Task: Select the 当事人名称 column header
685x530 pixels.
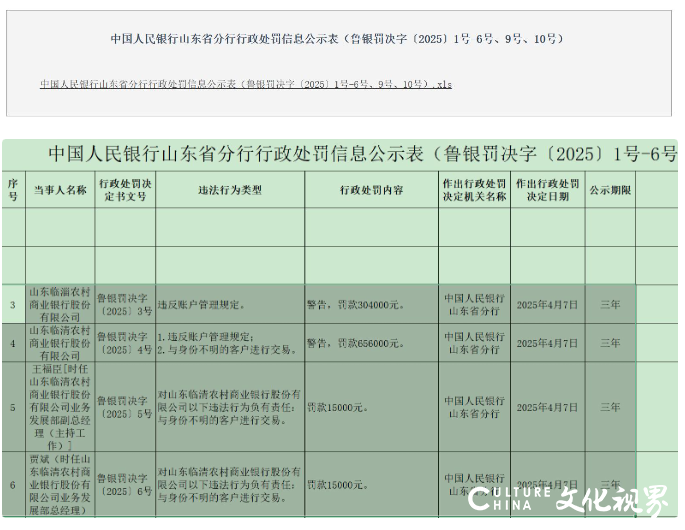Action: tap(60, 190)
